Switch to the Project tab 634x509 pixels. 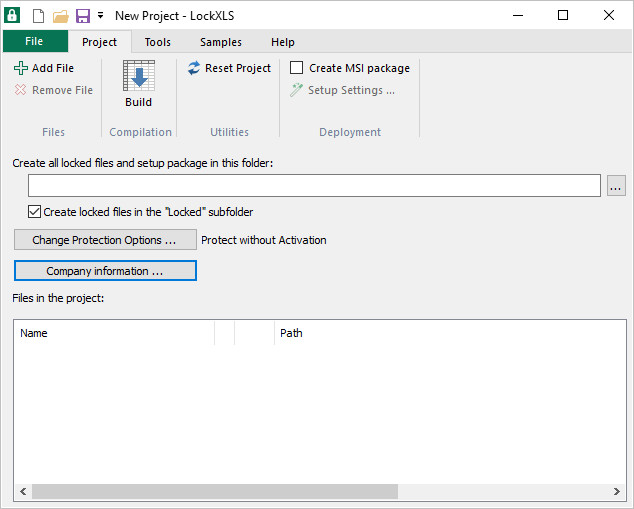(99, 42)
